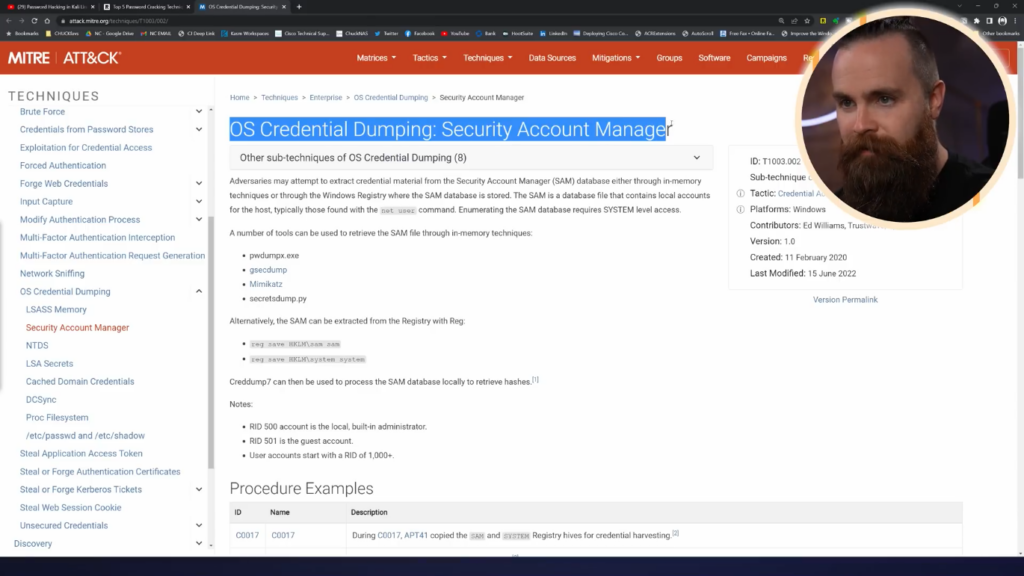Expand Modify Authentication Process chevron
The height and width of the screenshot is (576, 1024).
199,219
